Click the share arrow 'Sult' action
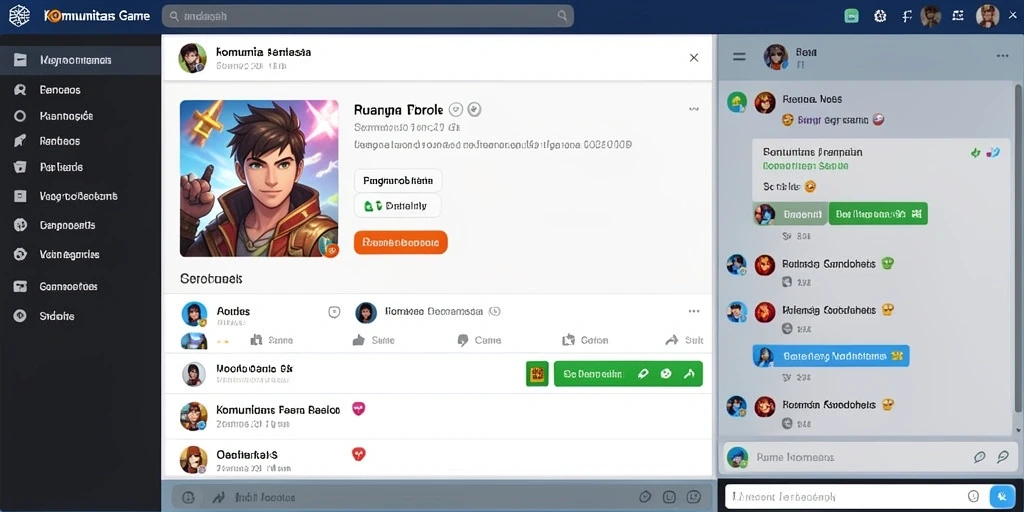1024x512 pixels. [x=684, y=340]
